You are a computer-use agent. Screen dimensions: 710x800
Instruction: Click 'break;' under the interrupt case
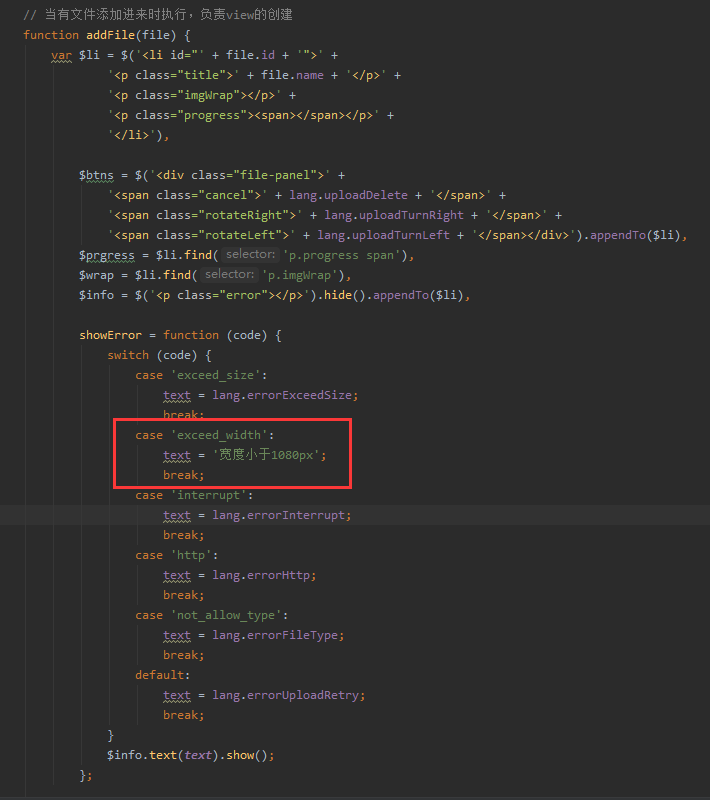[x=184, y=535]
